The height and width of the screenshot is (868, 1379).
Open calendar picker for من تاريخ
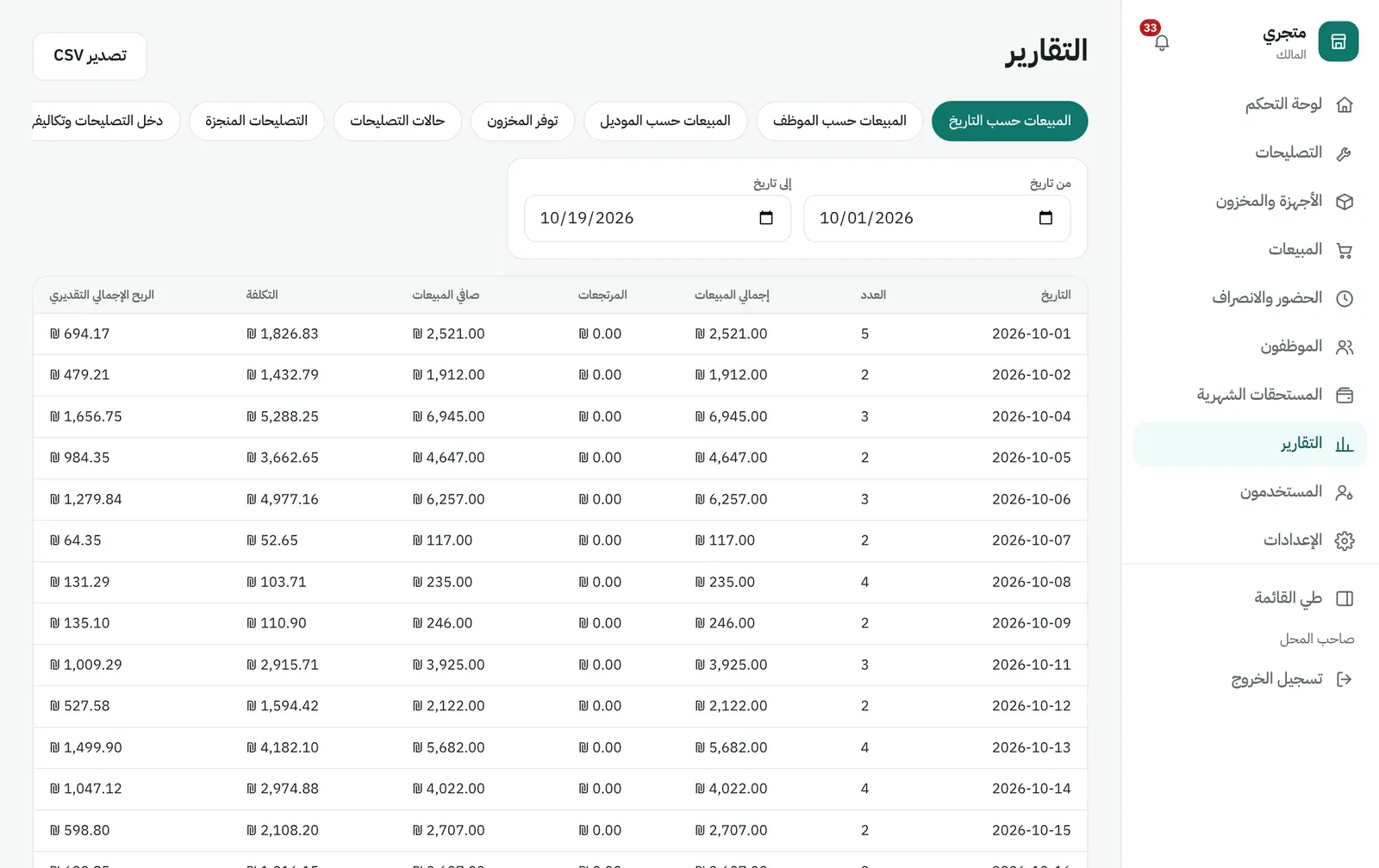pos(1045,218)
